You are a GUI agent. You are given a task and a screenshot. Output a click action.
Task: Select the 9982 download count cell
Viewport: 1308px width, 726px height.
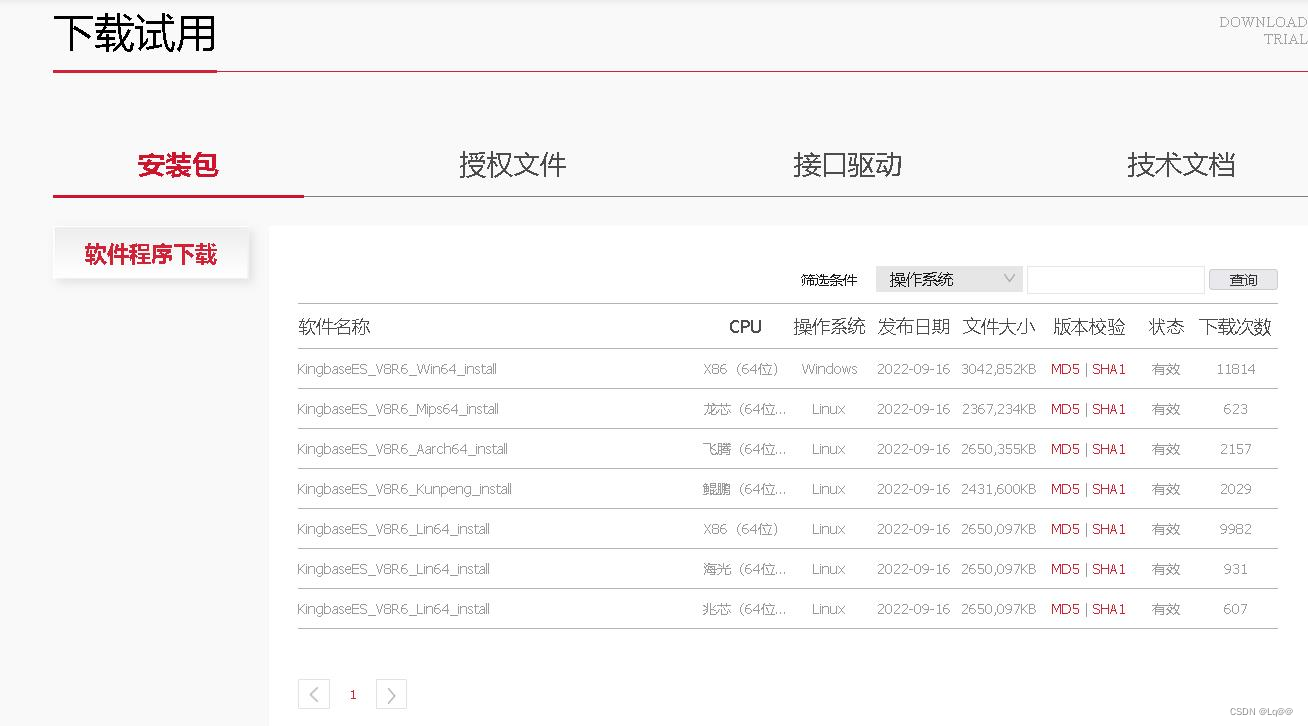point(1236,529)
